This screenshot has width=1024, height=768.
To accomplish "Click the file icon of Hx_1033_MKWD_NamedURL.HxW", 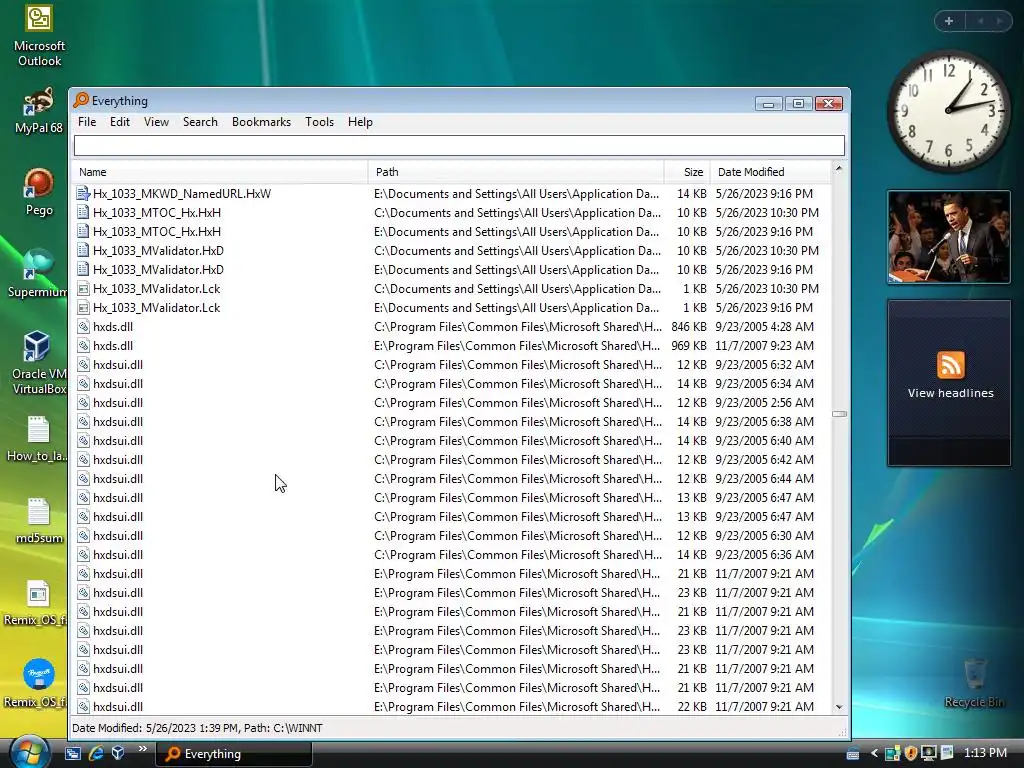I will pyautogui.click(x=83, y=193).
